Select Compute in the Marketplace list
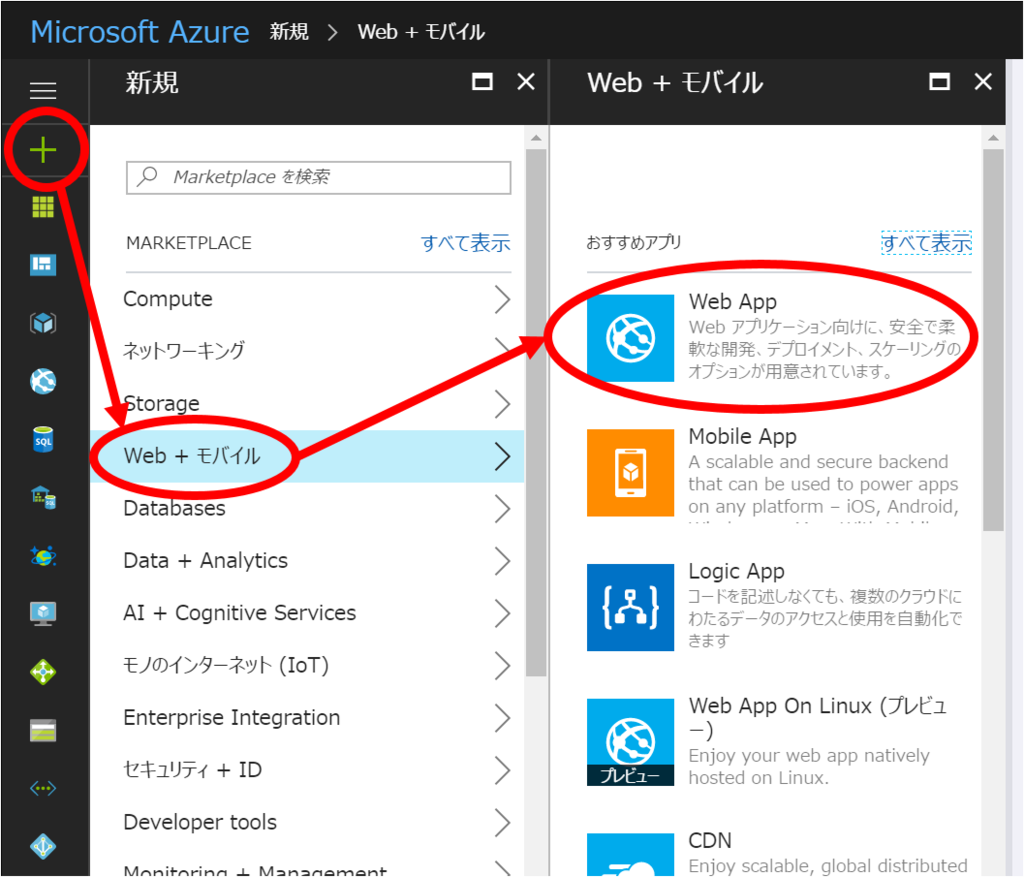The image size is (1024, 877). coord(308,299)
